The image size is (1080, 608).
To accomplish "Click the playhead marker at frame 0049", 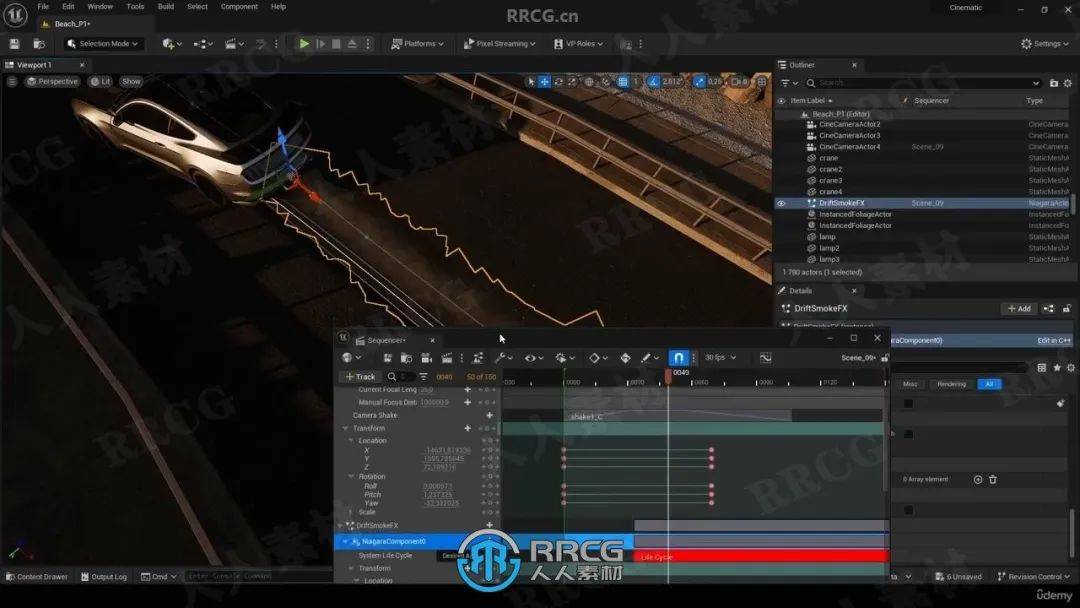I will 668,375.
